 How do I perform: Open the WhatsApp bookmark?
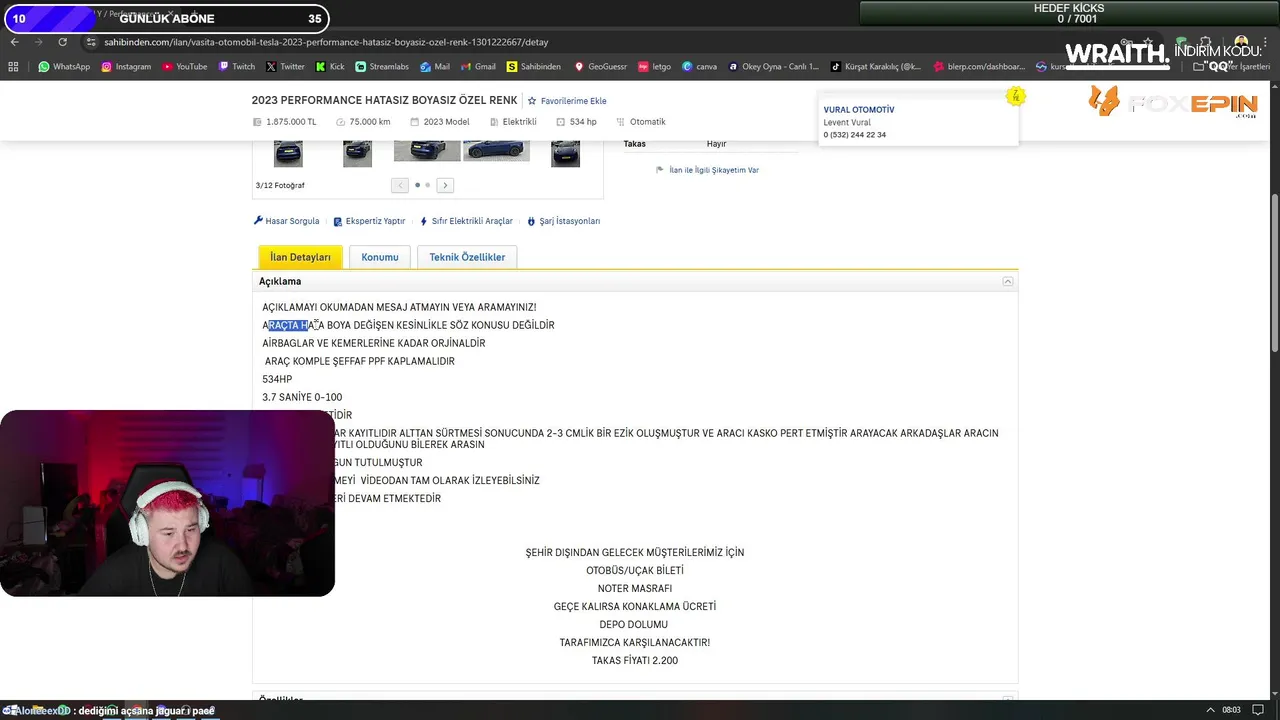pos(64,67)
